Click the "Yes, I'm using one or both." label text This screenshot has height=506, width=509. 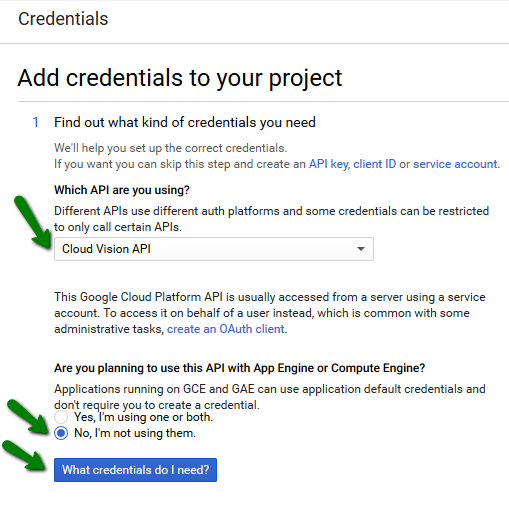coord(143,417)
